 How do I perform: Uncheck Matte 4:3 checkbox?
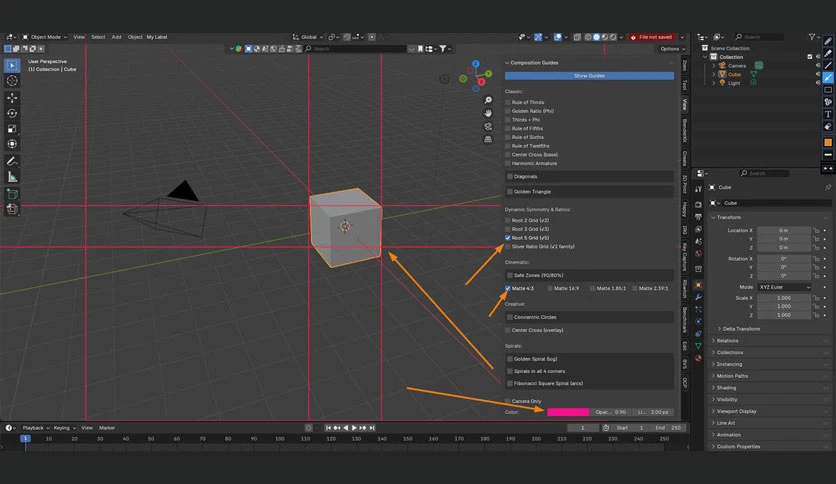[508, 288]
